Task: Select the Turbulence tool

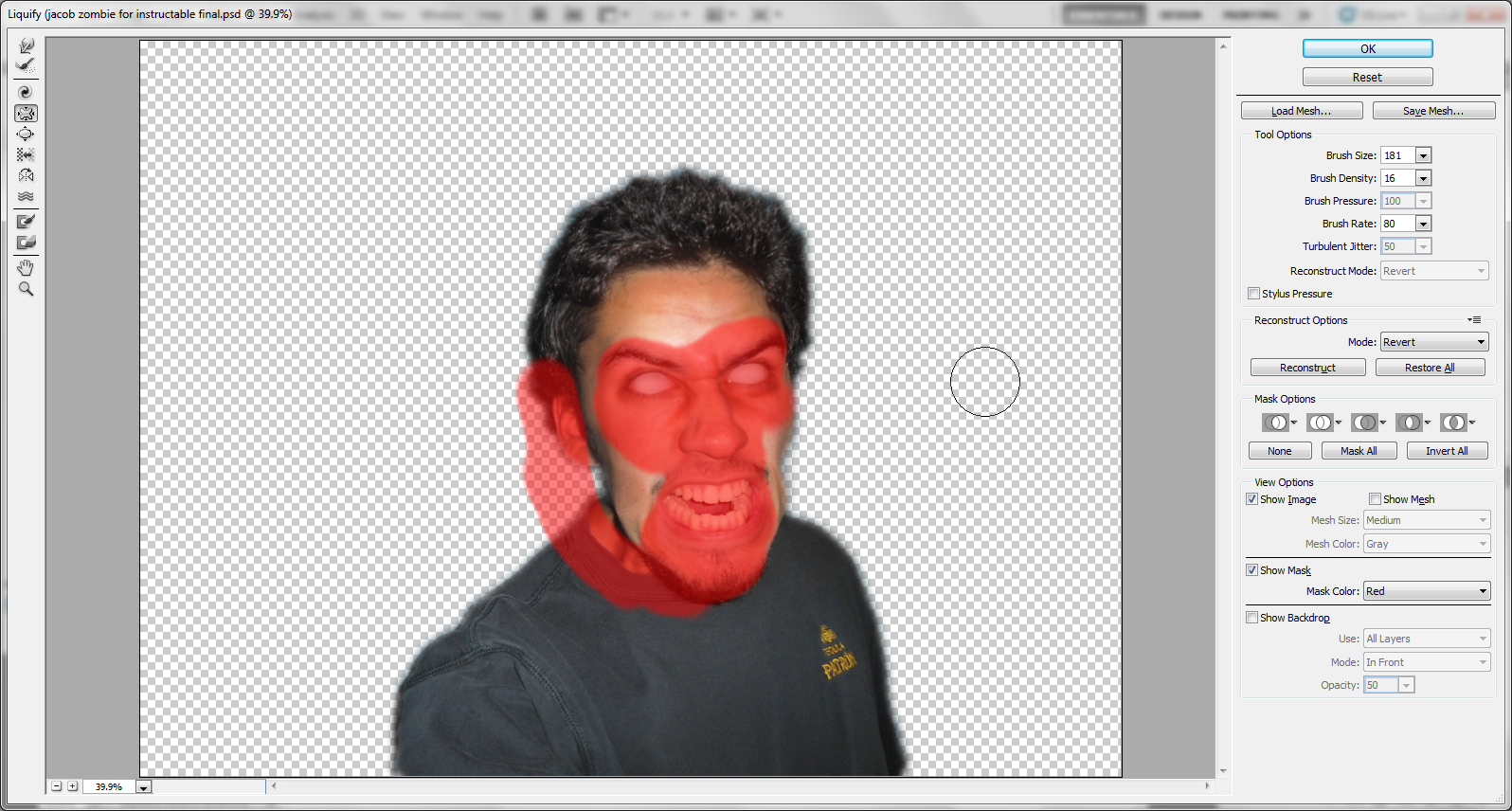Action: coord(26,196)
